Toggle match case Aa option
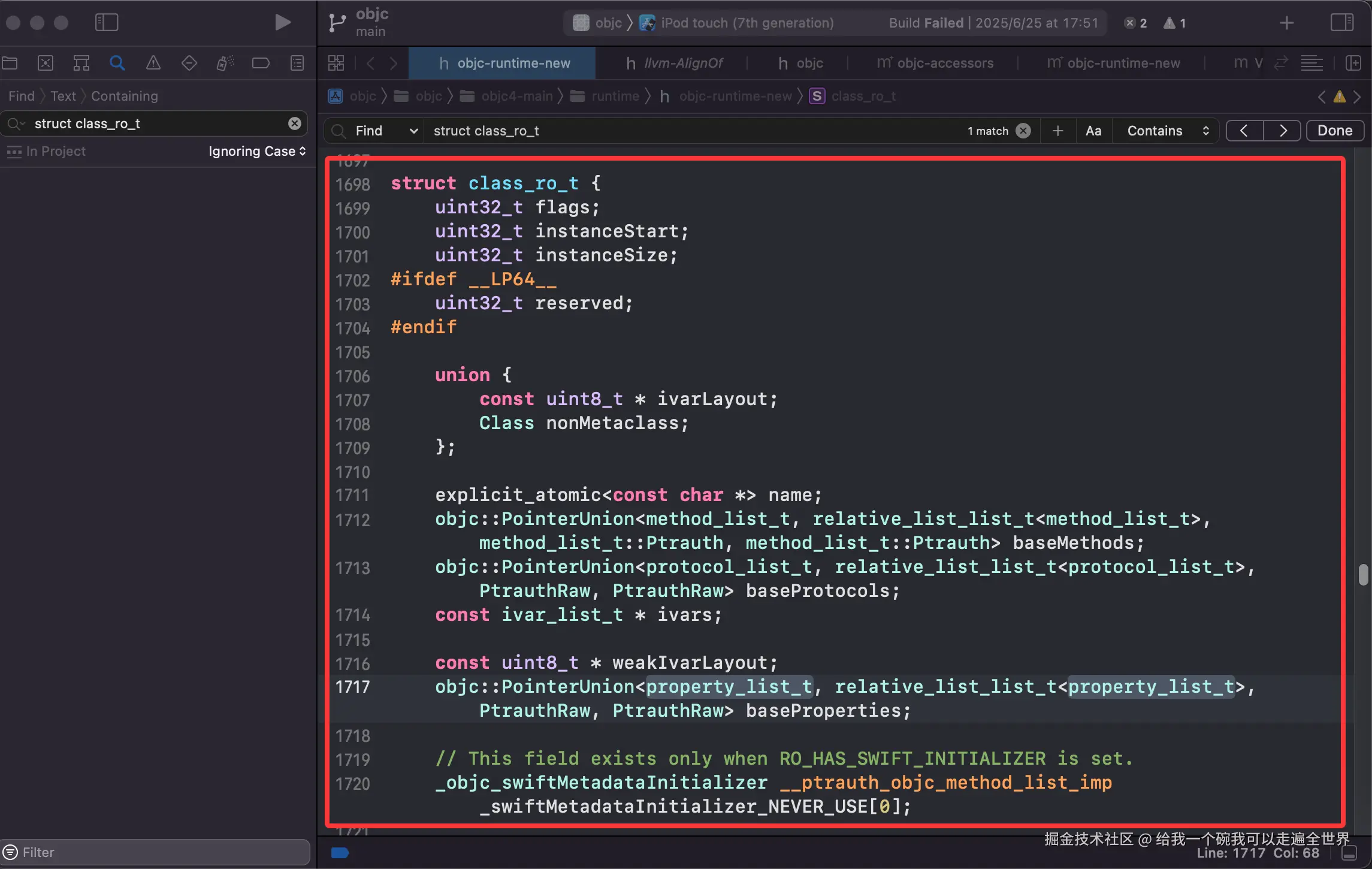1372x869 pixels. (1093, 131)
